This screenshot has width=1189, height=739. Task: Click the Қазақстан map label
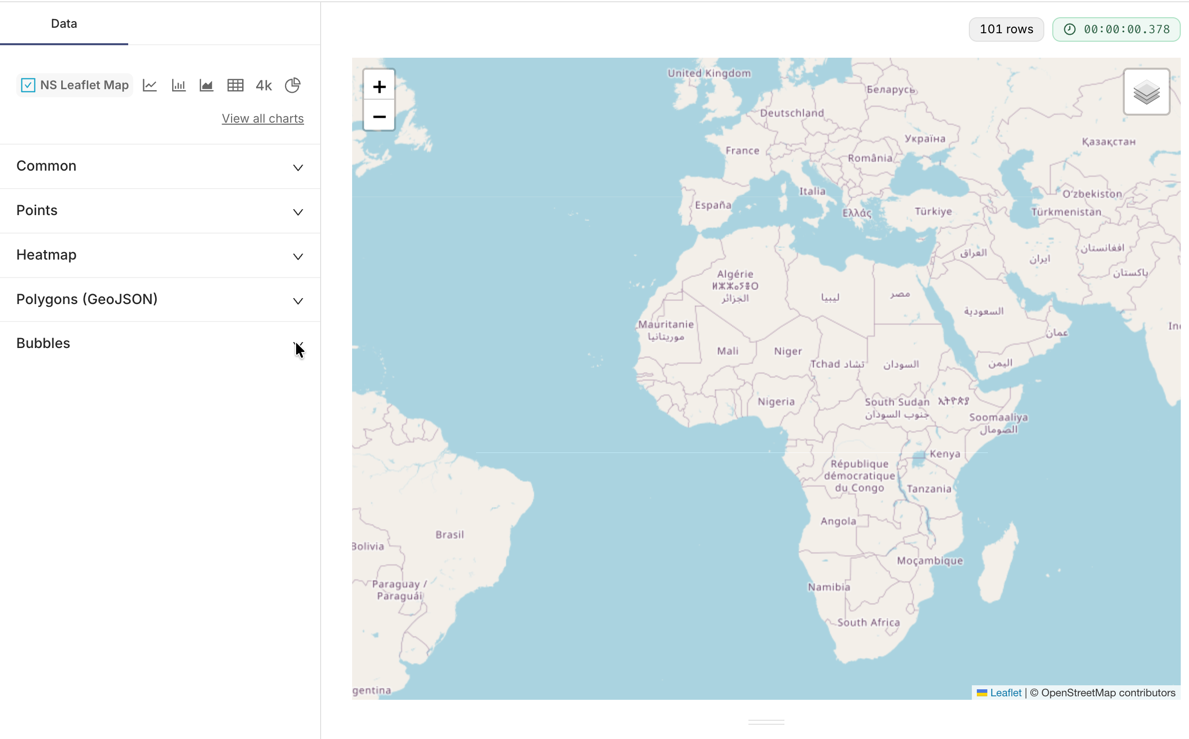pos(1109,142)
